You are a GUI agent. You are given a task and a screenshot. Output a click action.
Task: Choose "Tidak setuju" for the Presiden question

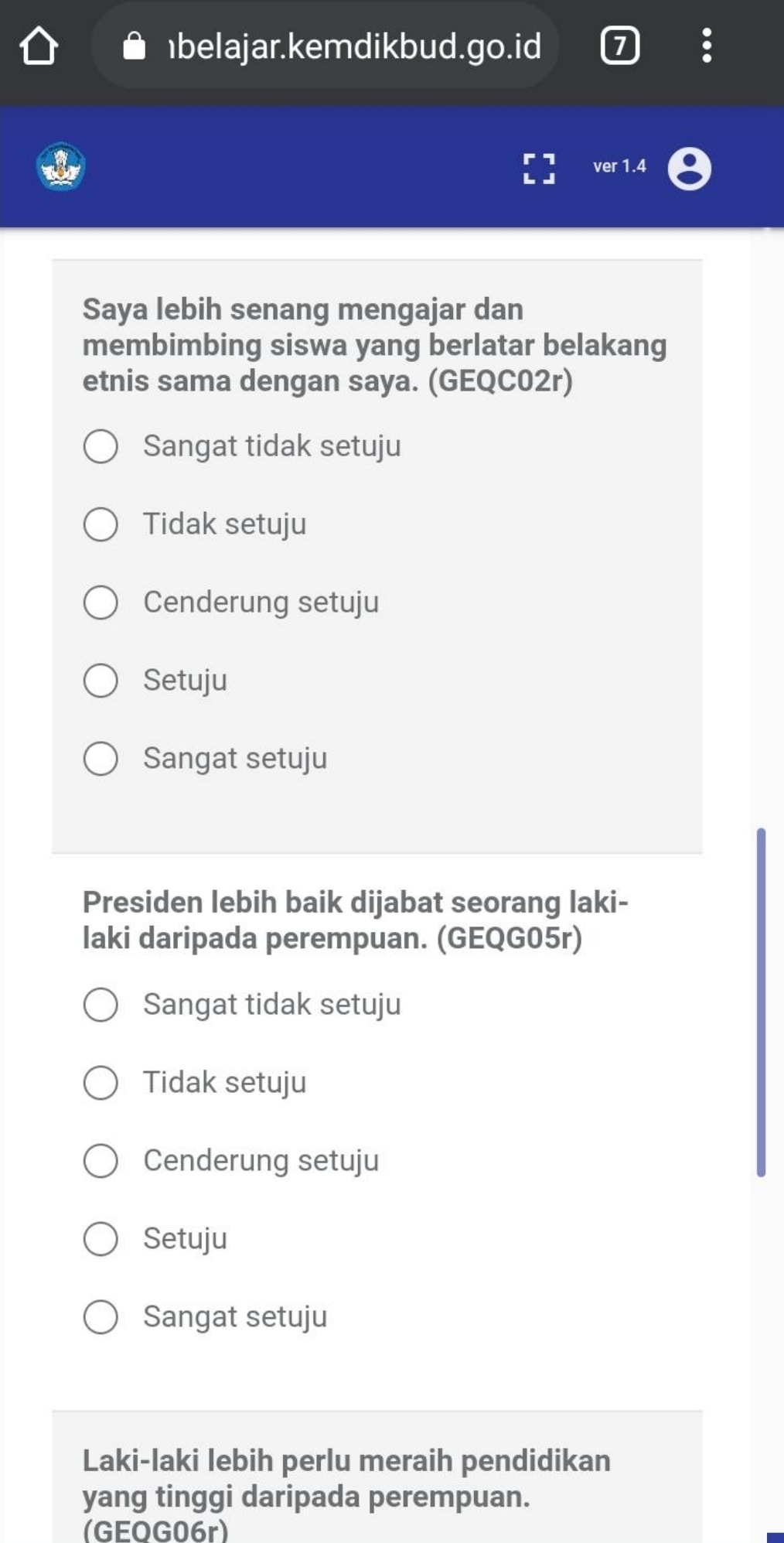pos(101,1083)
